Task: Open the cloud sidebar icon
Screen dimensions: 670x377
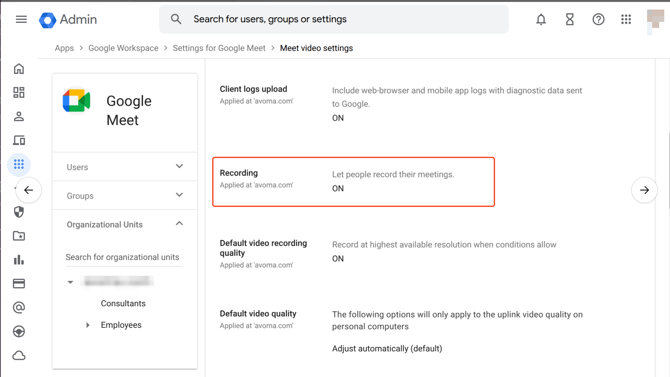Action: point(19,355)
